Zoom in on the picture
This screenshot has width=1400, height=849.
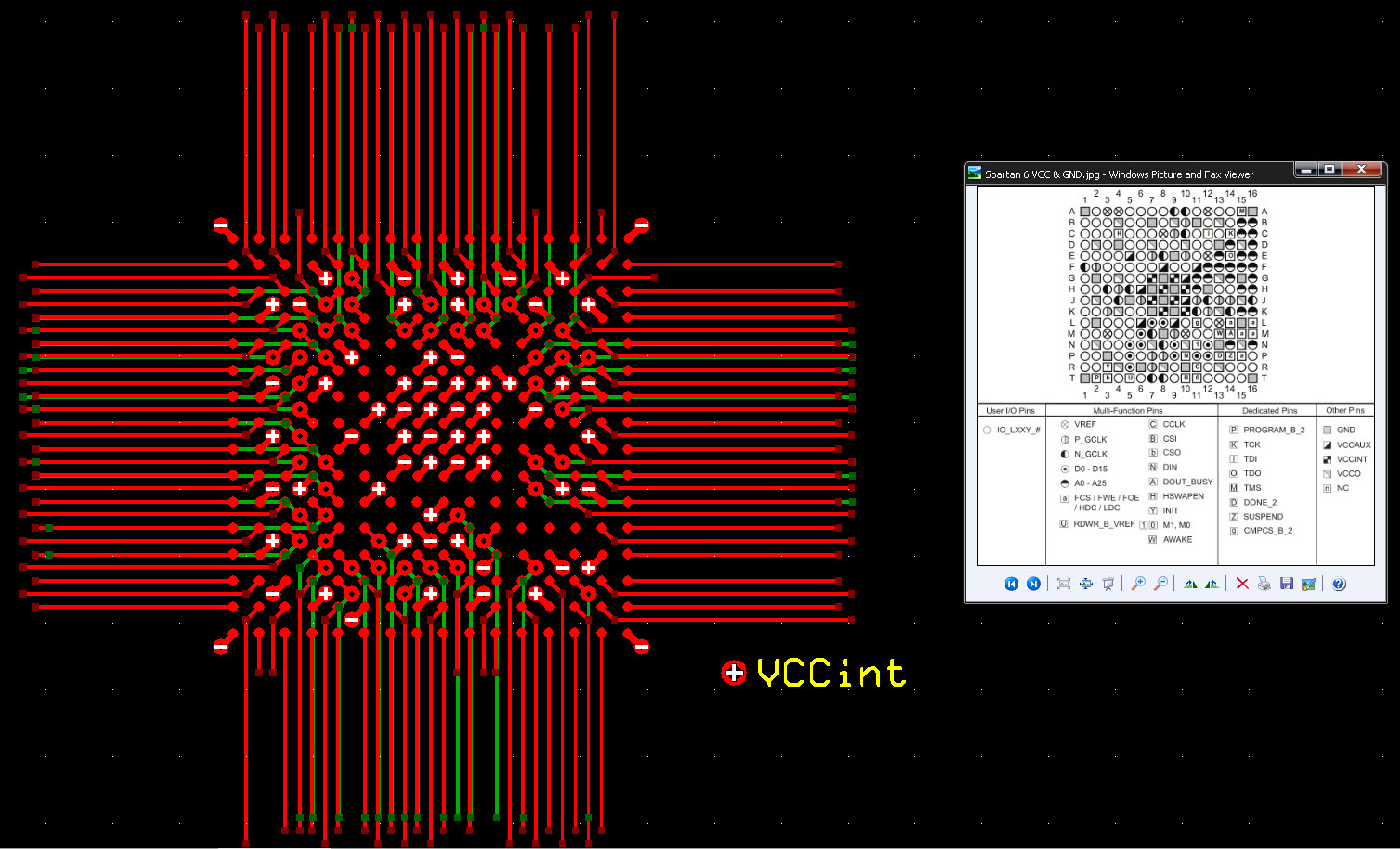point(1138,584)
